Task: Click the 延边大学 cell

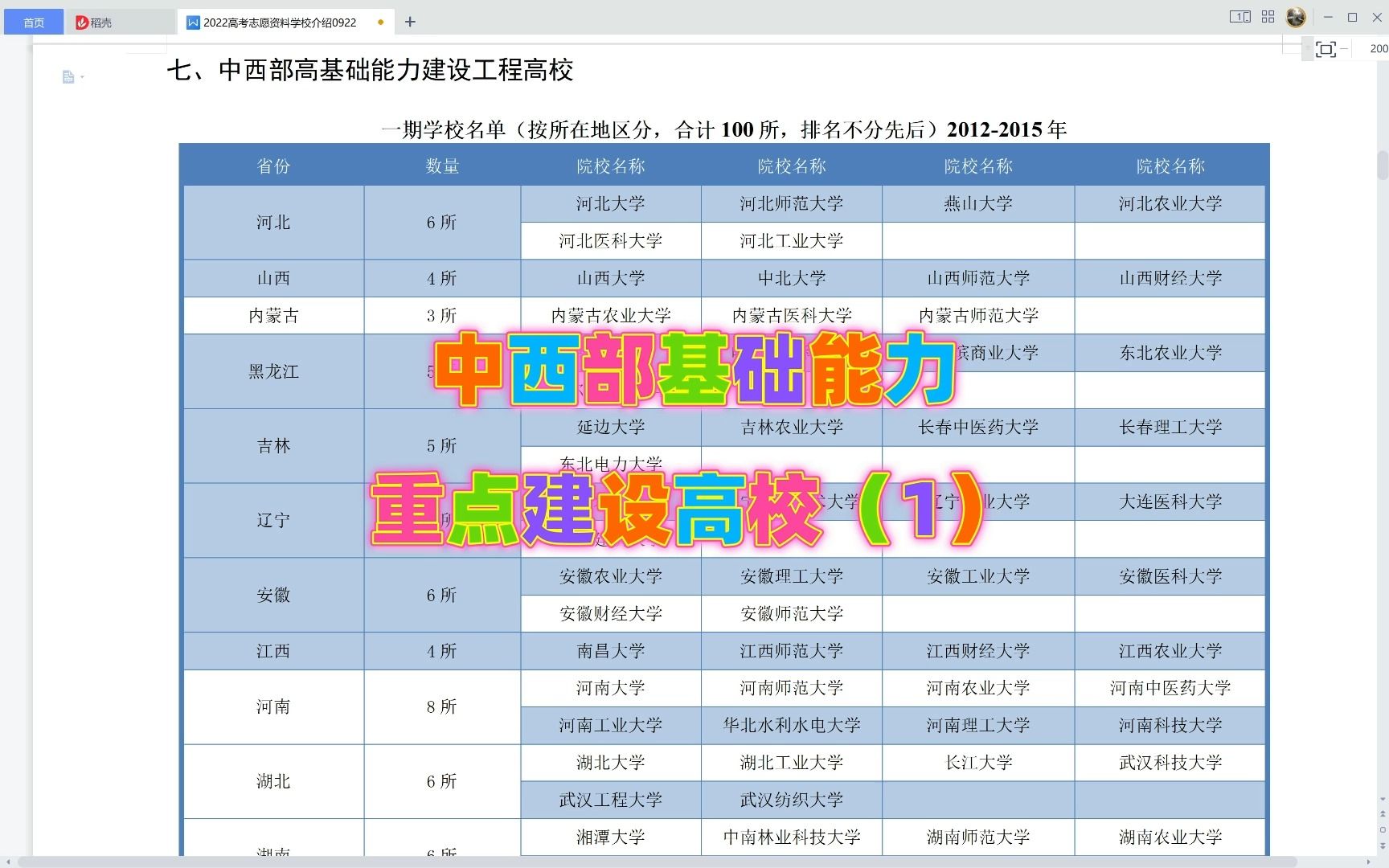Action: coord(611,428)
